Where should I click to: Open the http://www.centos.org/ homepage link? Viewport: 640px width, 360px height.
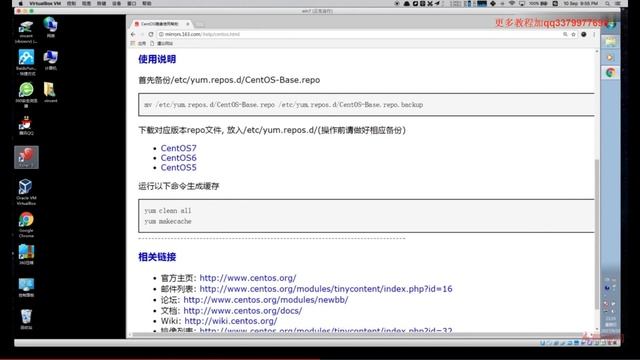point(248,278)
